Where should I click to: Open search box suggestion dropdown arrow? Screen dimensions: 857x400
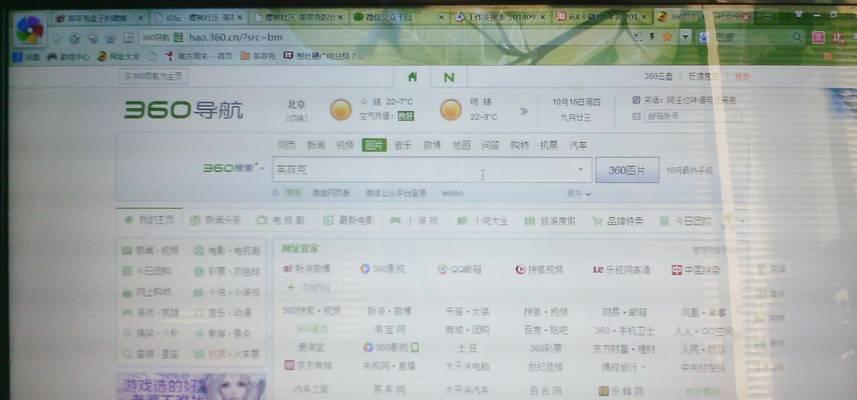(x=580, y=170)
